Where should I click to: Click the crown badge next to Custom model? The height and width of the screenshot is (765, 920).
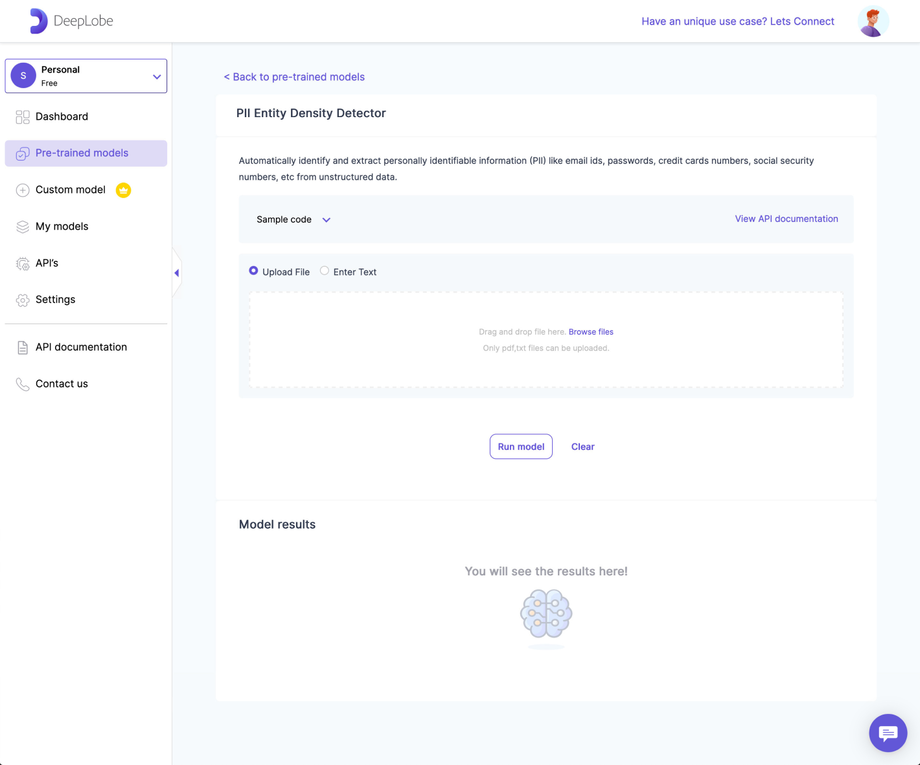click(x=123, y=190)
